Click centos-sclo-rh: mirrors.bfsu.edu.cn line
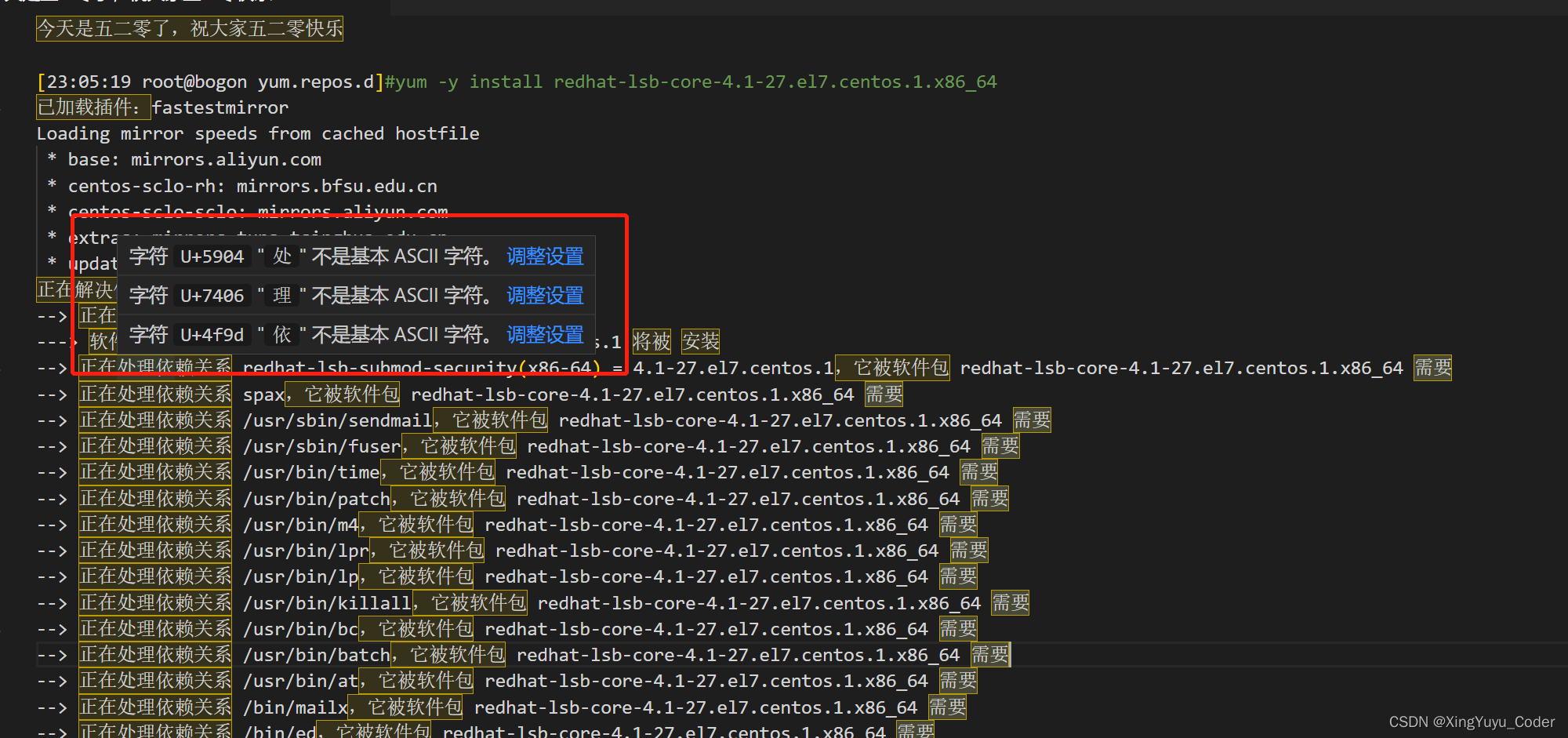Viewport: 1568px width, 738px height. [x=252, y=187]
